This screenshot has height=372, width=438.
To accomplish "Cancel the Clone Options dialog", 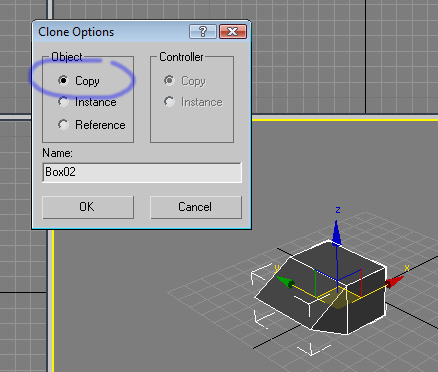I will [196, 207].
